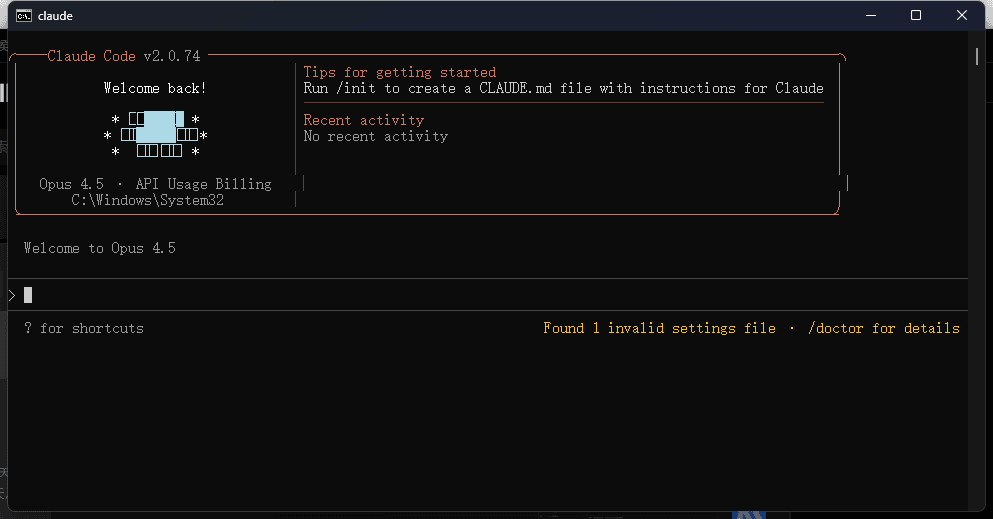
Task: Click the "Opus 4.5 · API Usage Billing" line
Action: tap(155, 184)
